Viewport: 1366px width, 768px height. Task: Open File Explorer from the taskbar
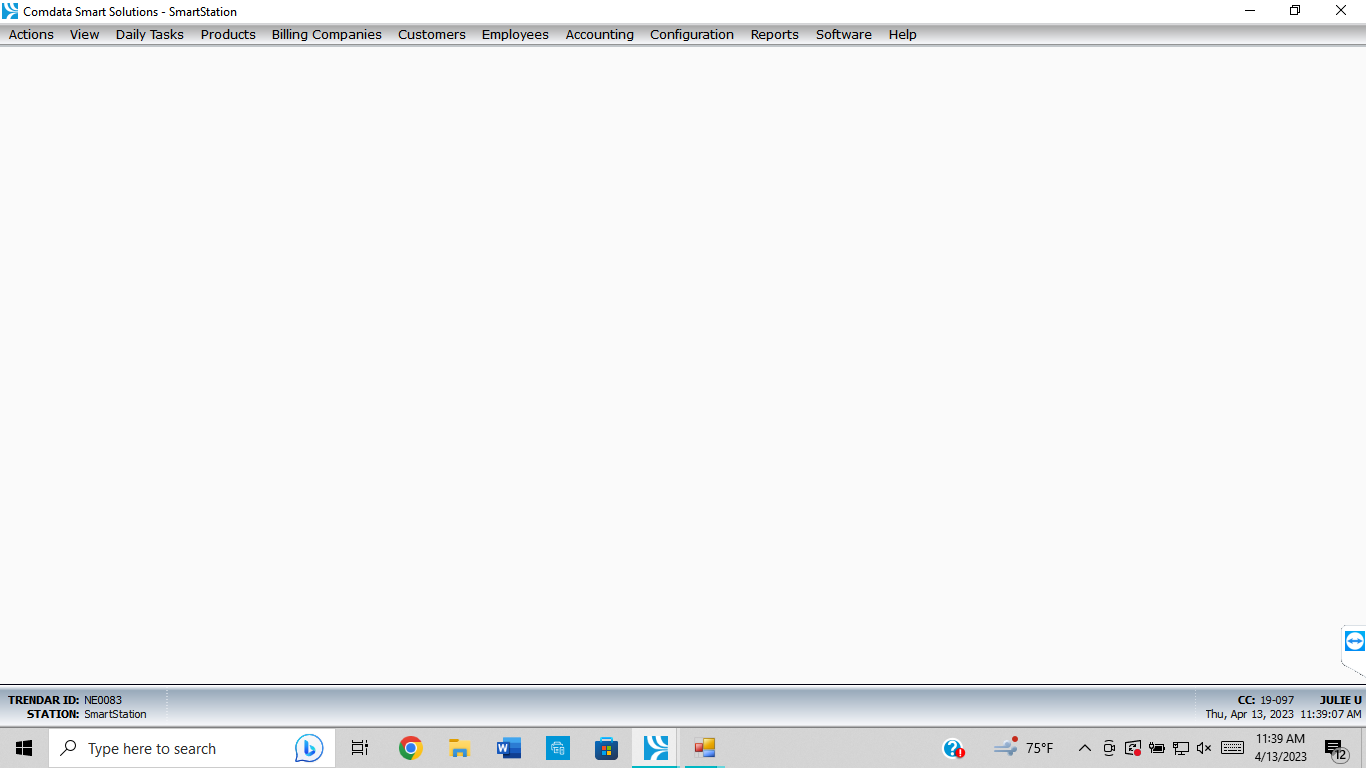tap(459, 748)
